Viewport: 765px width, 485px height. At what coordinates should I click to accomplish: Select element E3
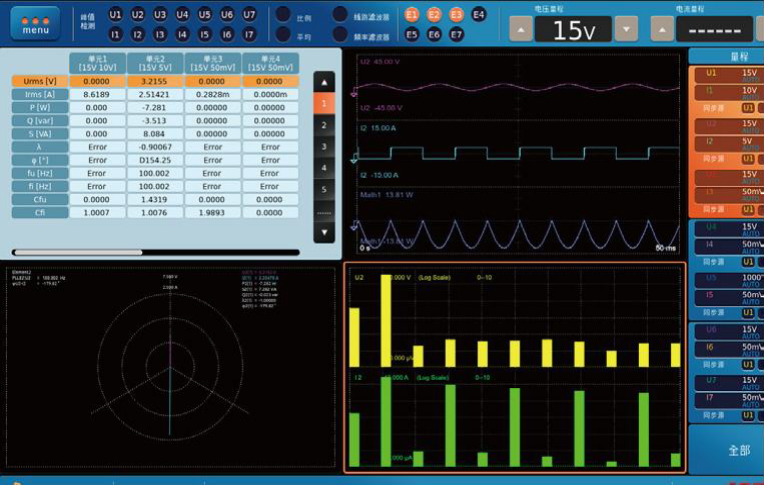pos(456,15)
